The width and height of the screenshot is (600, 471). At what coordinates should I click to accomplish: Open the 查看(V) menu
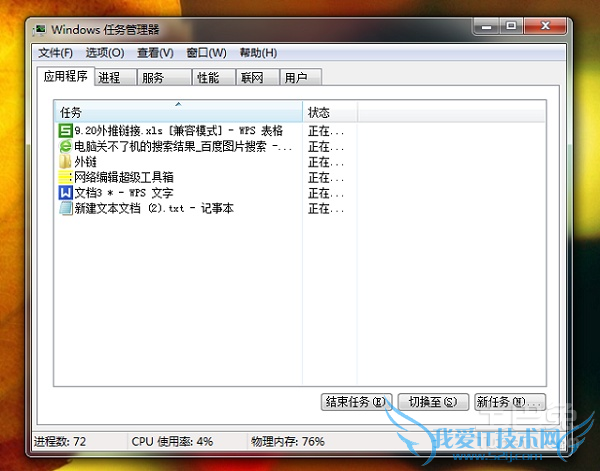[155, 53]
